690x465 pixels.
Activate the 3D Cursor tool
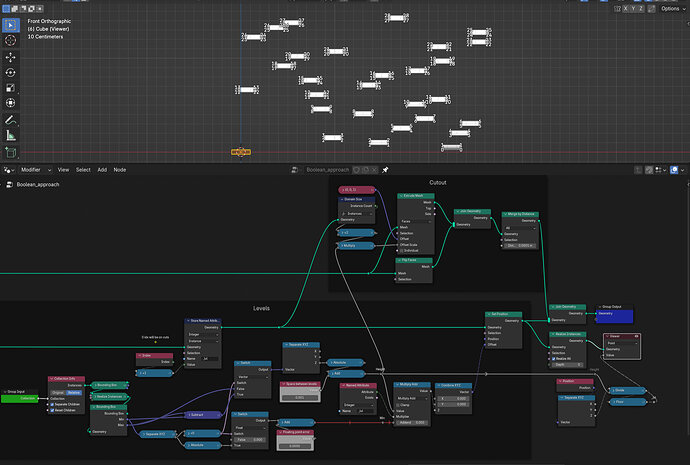11,40
